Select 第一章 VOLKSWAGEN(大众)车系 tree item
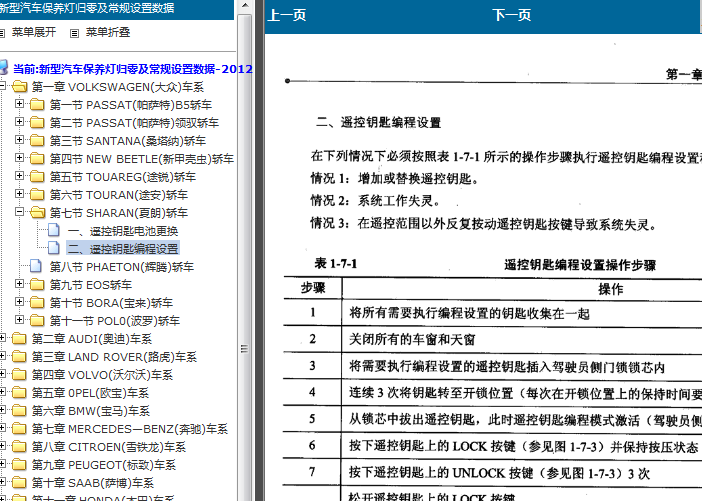Viewport: 702px width, 501px height. click(x=118, y=87)
